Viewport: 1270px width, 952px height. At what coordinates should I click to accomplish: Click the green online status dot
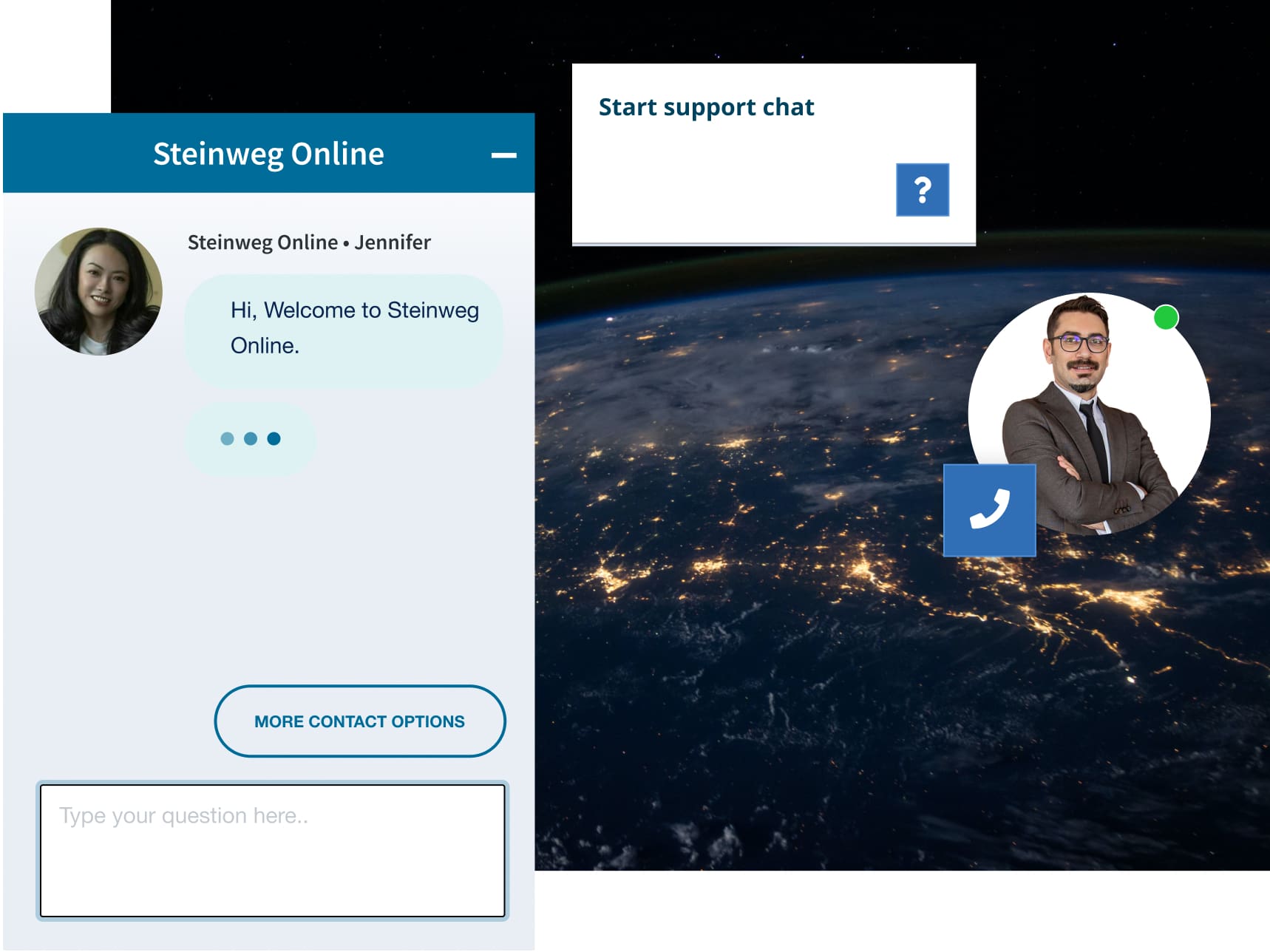1166,318
